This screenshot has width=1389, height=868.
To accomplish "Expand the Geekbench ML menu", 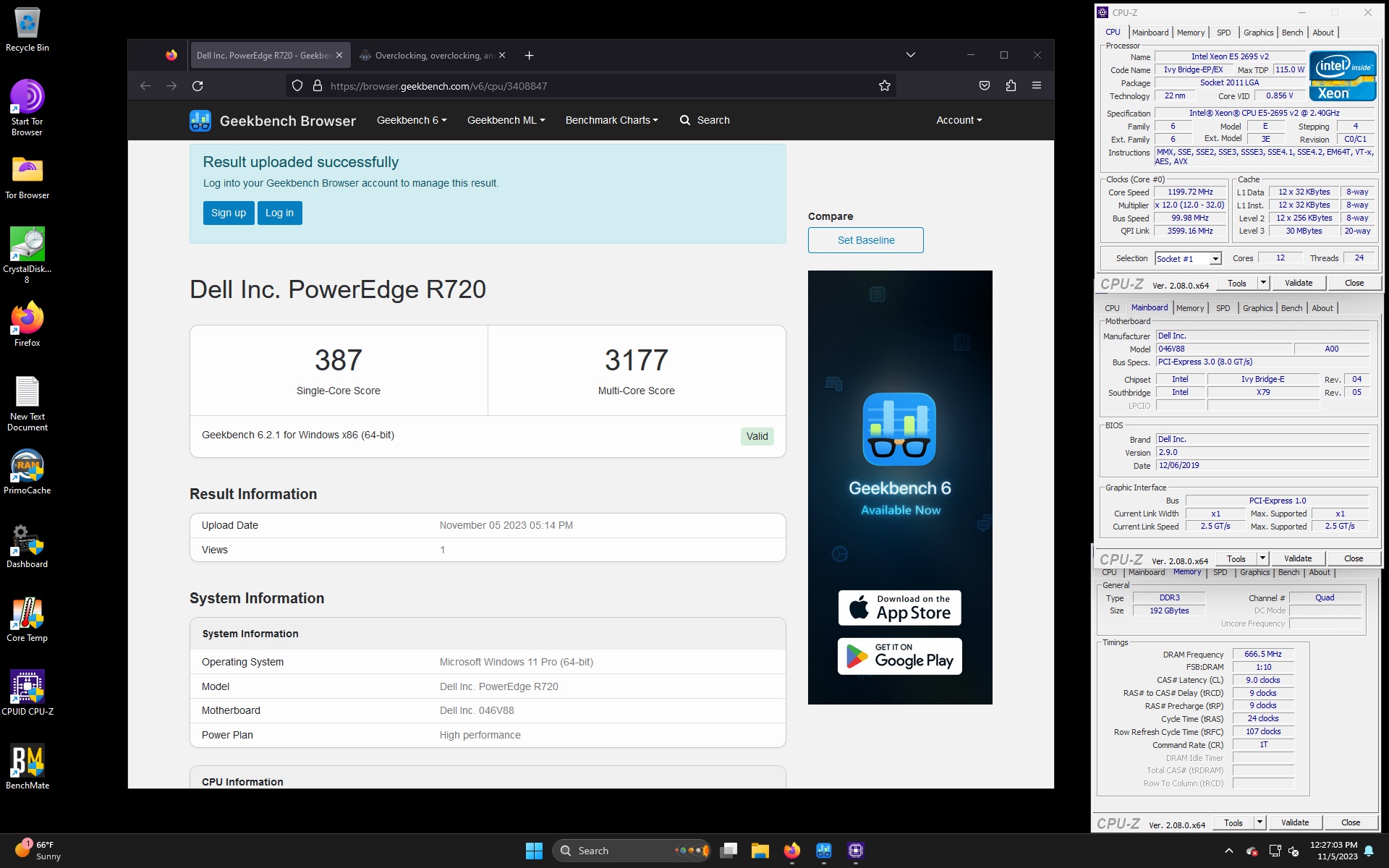I will [x=506, y=120].
